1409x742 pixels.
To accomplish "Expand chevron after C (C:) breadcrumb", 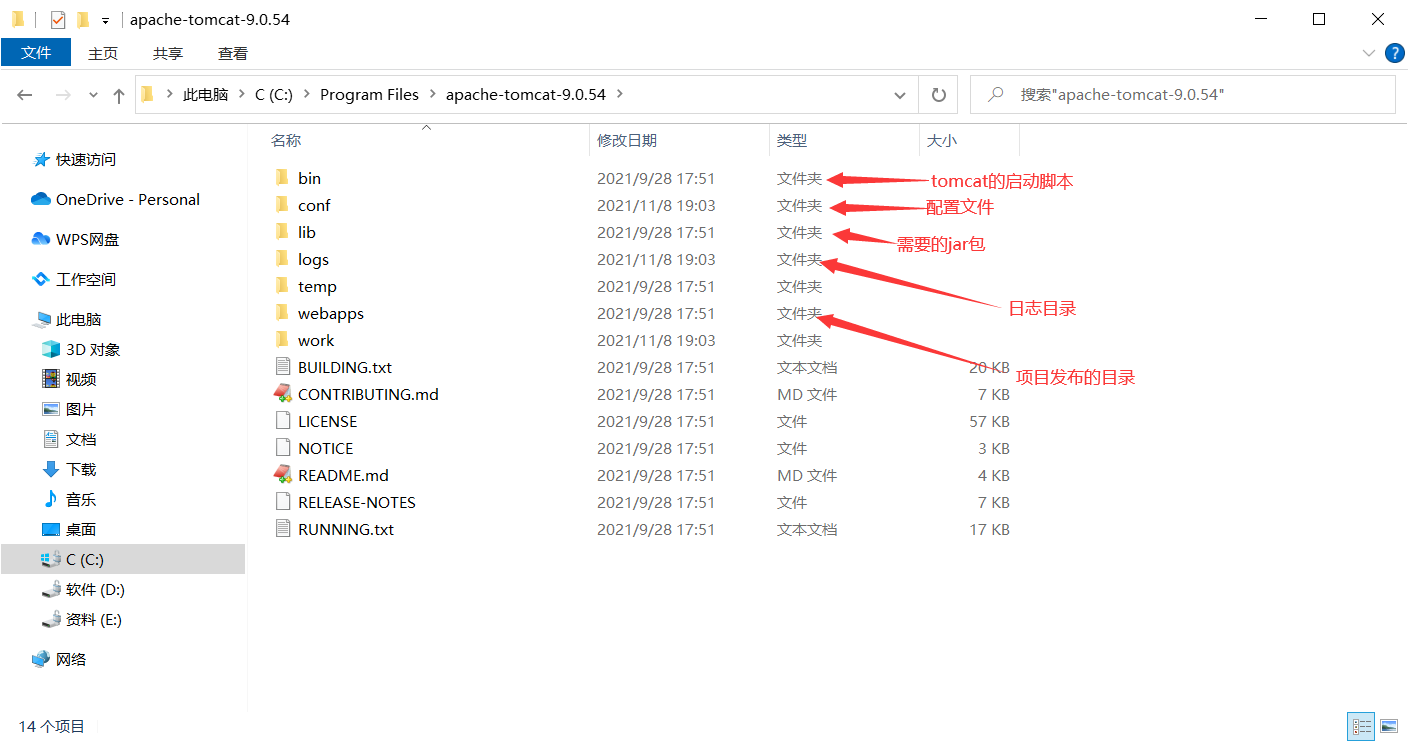I will pos(307,94).
